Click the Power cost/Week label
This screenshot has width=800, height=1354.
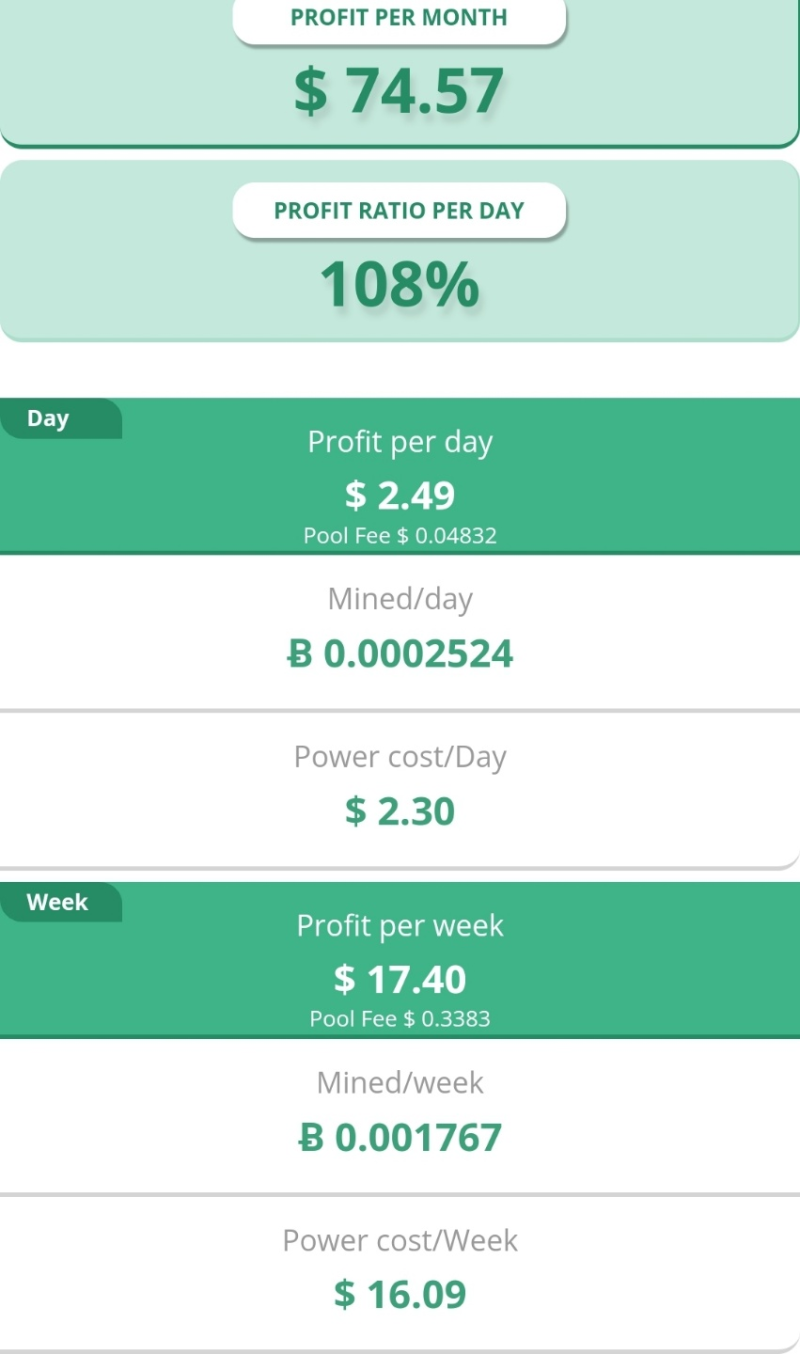tap(400, 1241)
